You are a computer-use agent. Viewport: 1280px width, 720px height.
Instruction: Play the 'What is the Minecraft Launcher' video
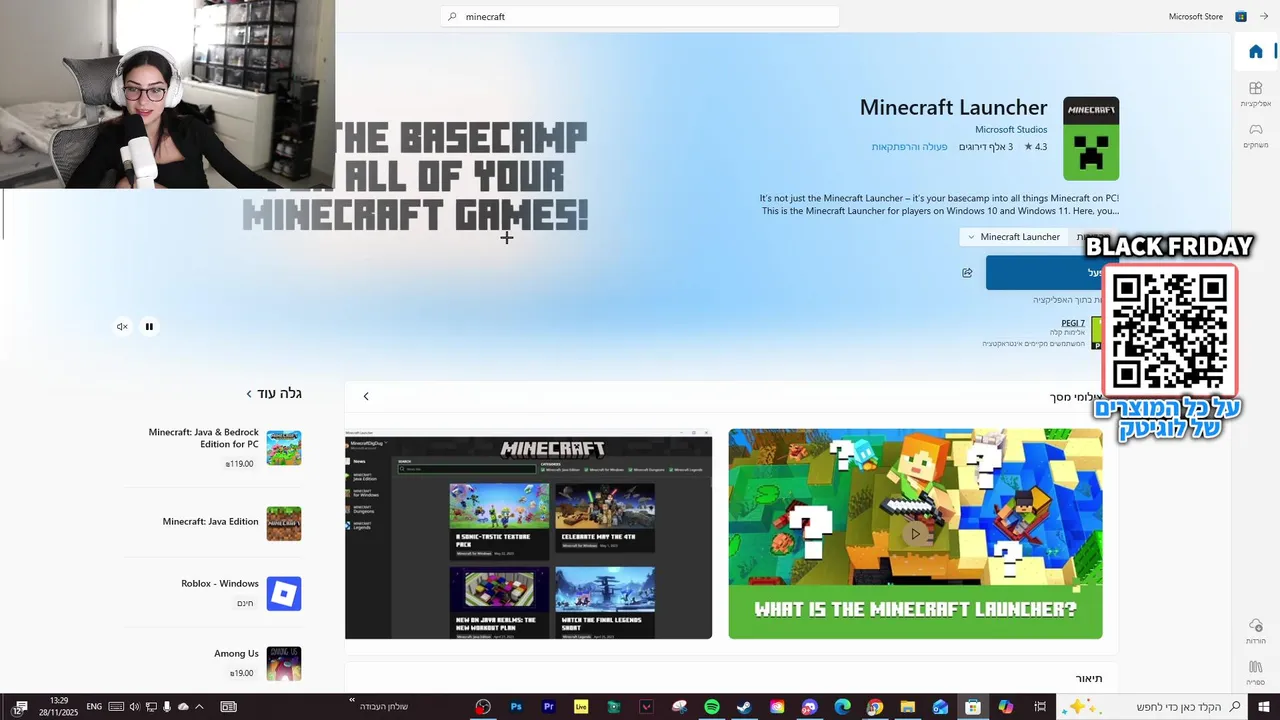click(914, 534)
